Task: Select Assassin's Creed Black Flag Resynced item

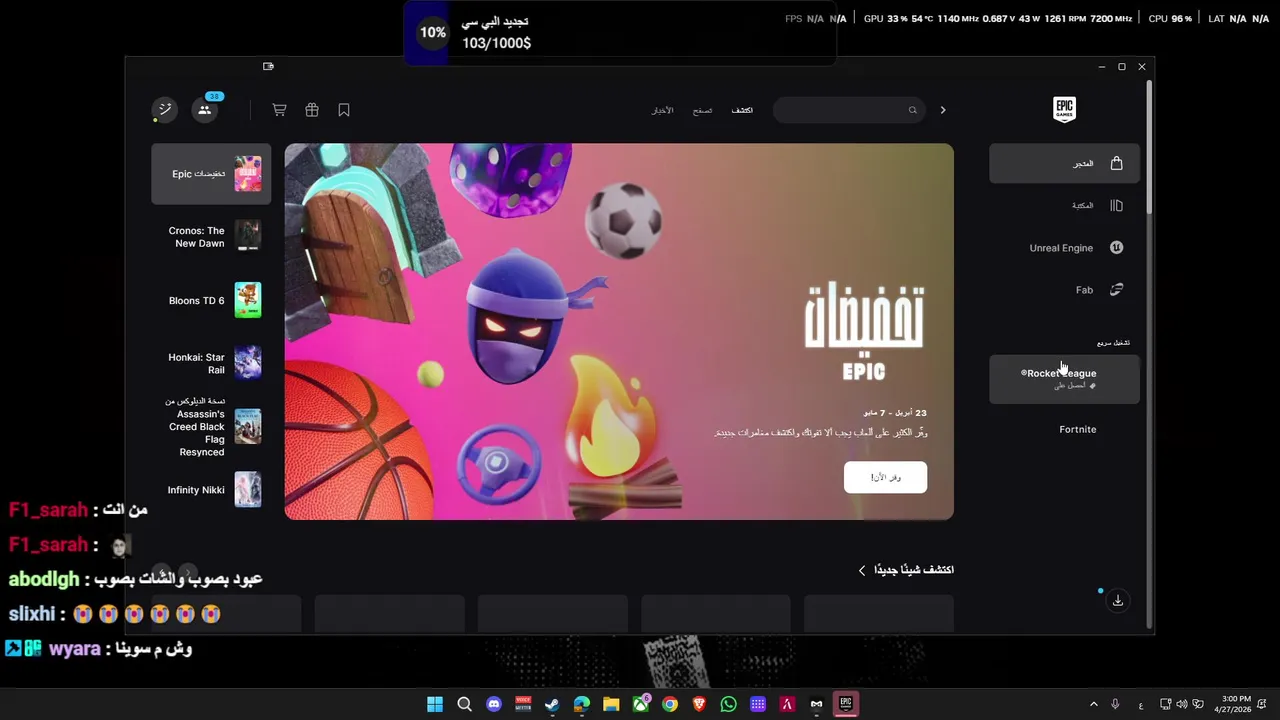Action: [211, 427]
